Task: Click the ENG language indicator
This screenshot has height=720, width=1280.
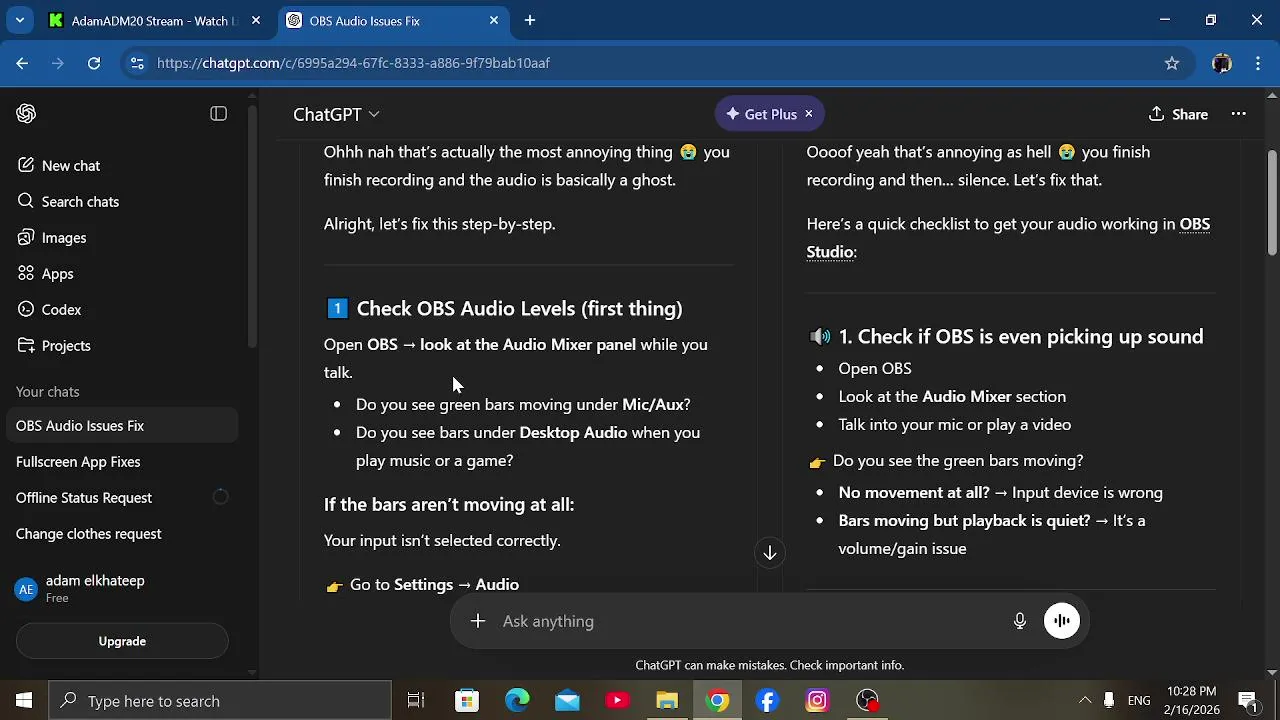Action: (1138, 701)
